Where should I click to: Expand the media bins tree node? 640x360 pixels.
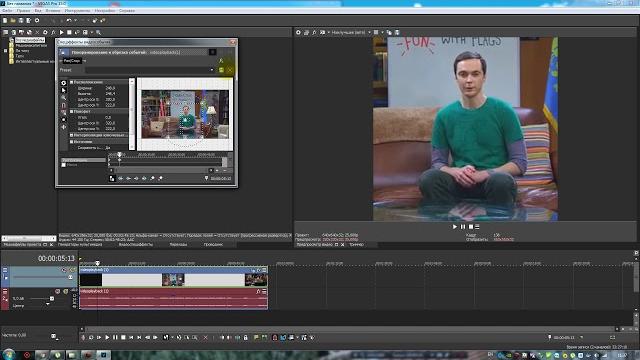pyautogui.click(x=5, y=51)
